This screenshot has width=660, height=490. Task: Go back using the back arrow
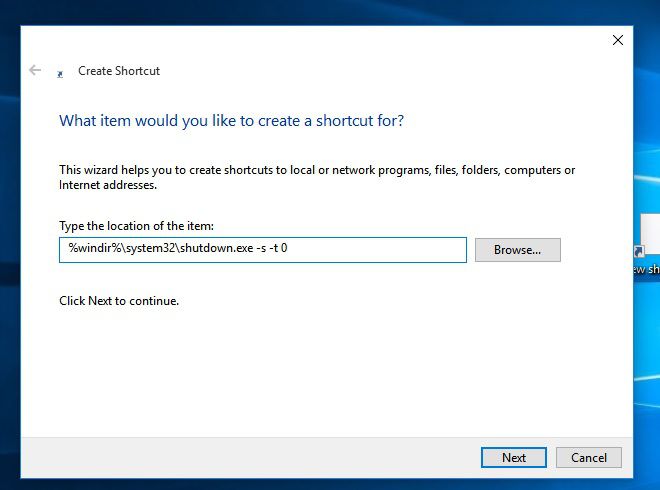(x=35, y=70)
